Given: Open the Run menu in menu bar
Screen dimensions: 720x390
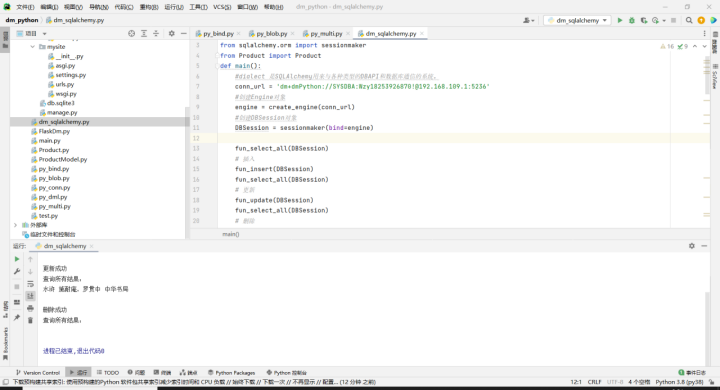Looking at the screenshot, I should click(174, 7).
